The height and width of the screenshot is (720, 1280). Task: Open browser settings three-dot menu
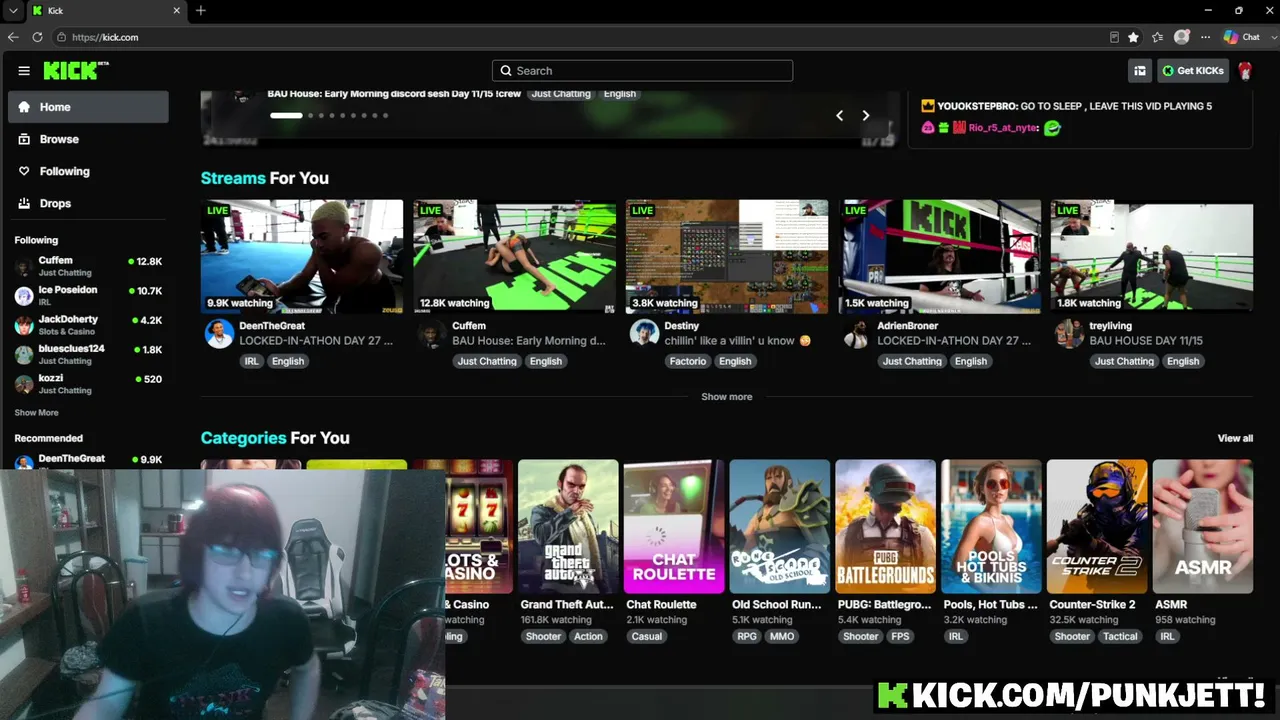[1206, 37]
